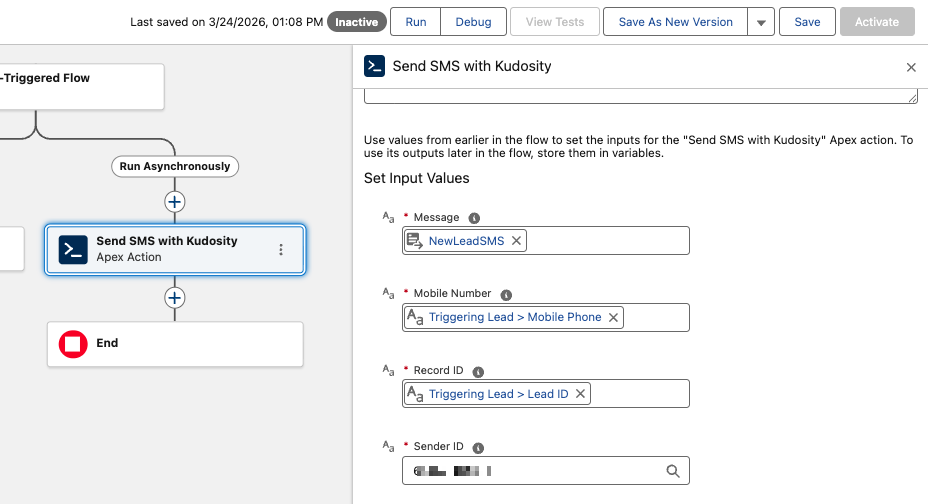
Task: Select the Run Asynchronously path label
Action: pos(175,166)
